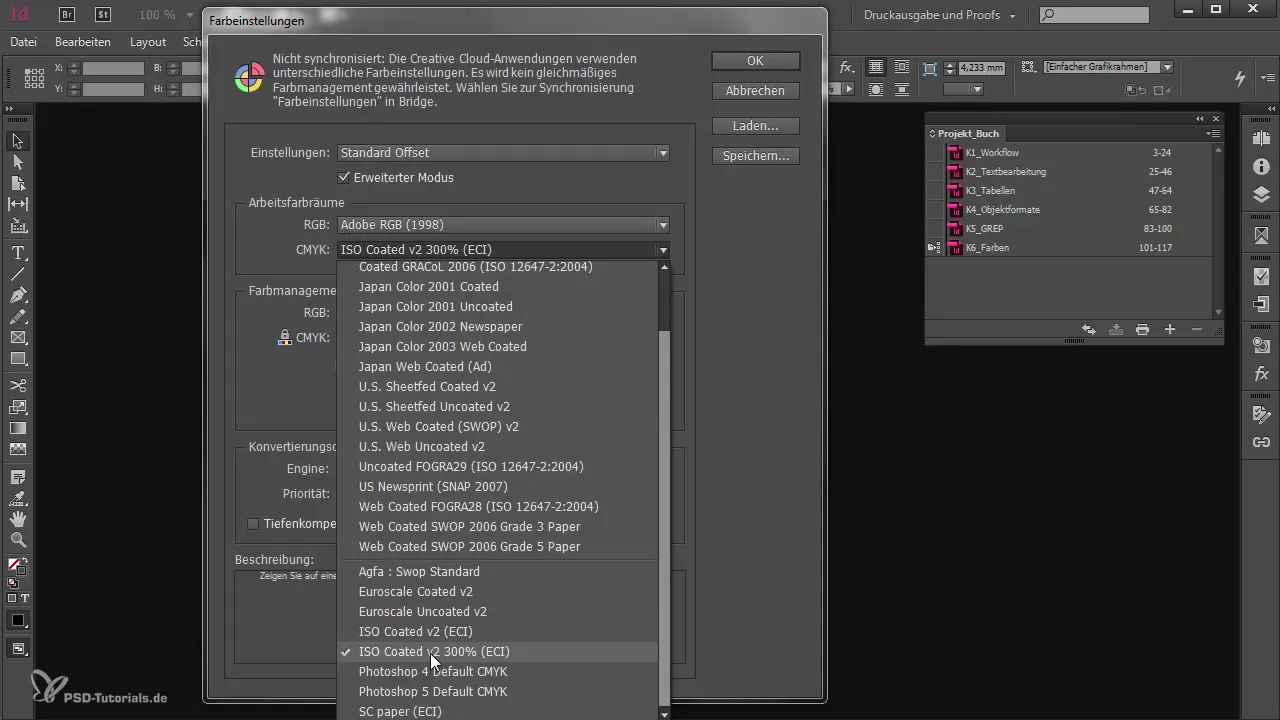
Task: Select the Pencil tool
Action: (x=18, y=316)
